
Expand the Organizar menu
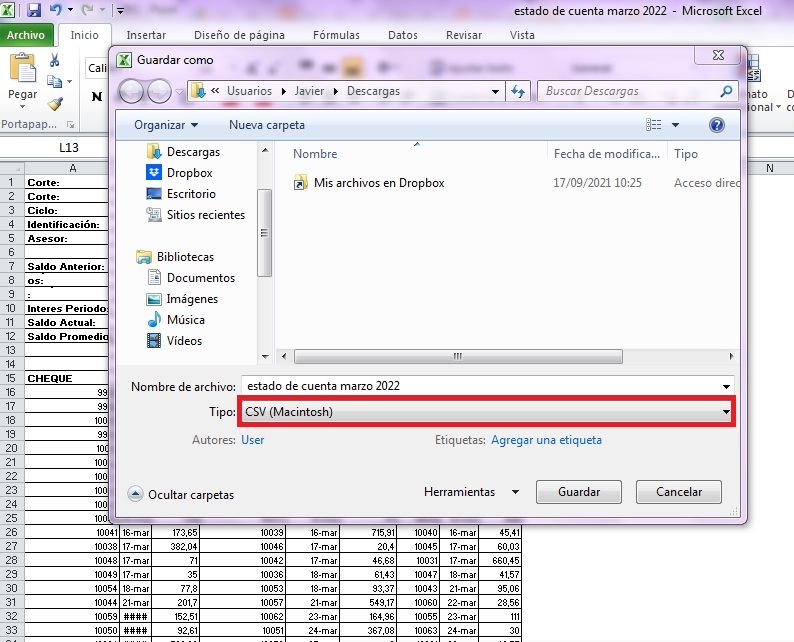pyautogui.click(x=166, y=125)
